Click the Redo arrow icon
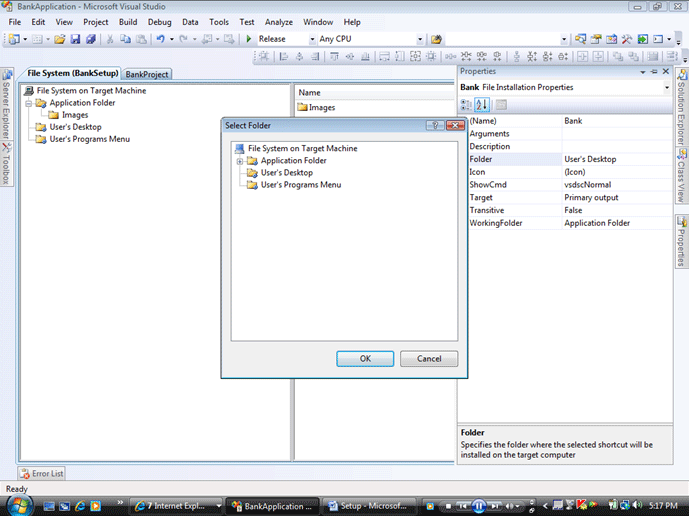Viewport: 689px width, 516px height. coord(183,39)
